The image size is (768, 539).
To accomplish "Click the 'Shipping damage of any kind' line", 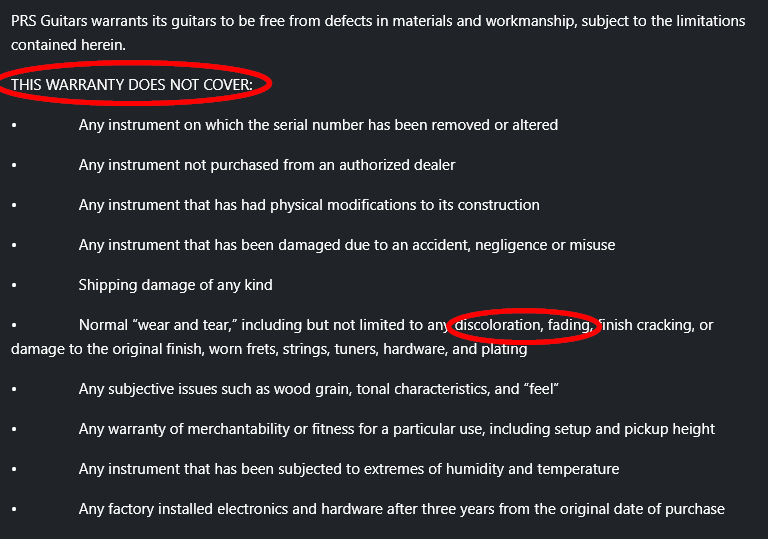I will (175, 285).
